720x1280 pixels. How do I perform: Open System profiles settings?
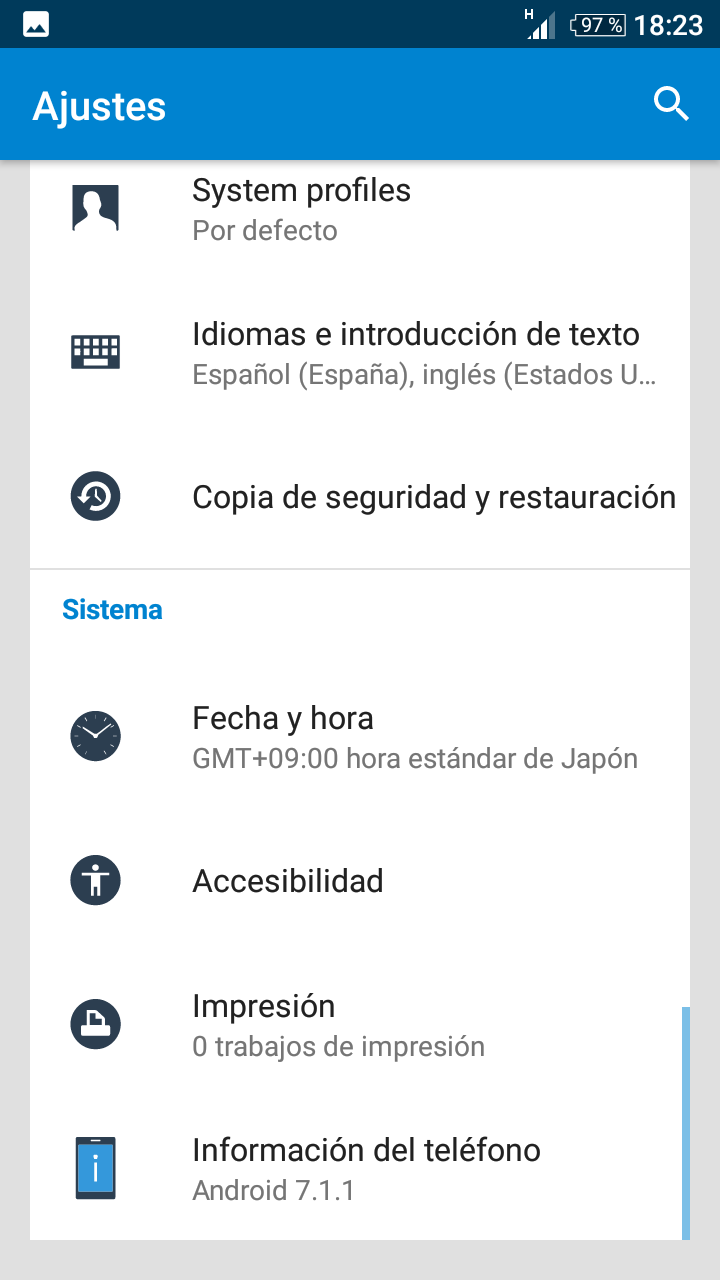(x=360, y=209)
